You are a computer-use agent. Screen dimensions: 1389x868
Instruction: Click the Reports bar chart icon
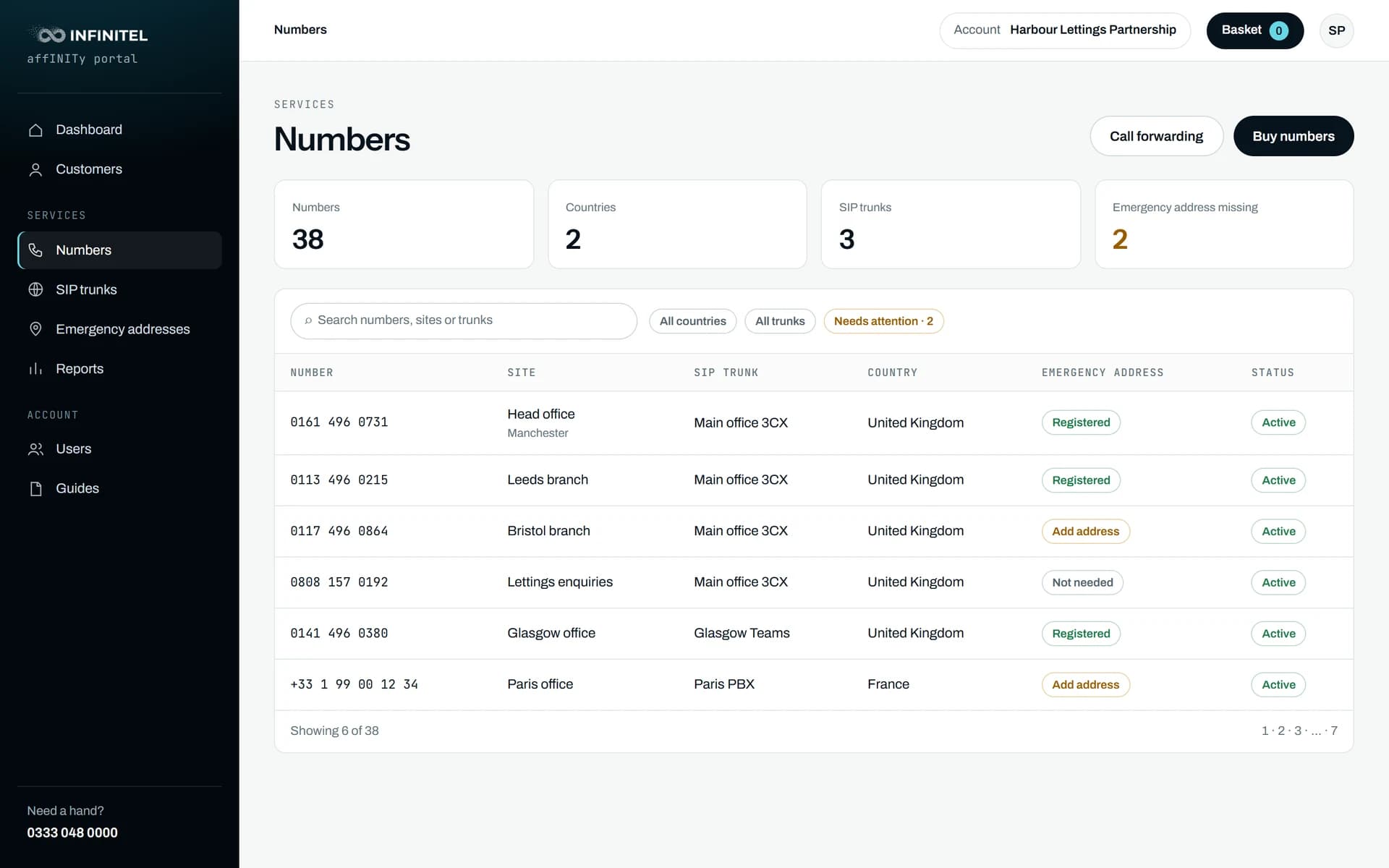(x=35, y=369)
